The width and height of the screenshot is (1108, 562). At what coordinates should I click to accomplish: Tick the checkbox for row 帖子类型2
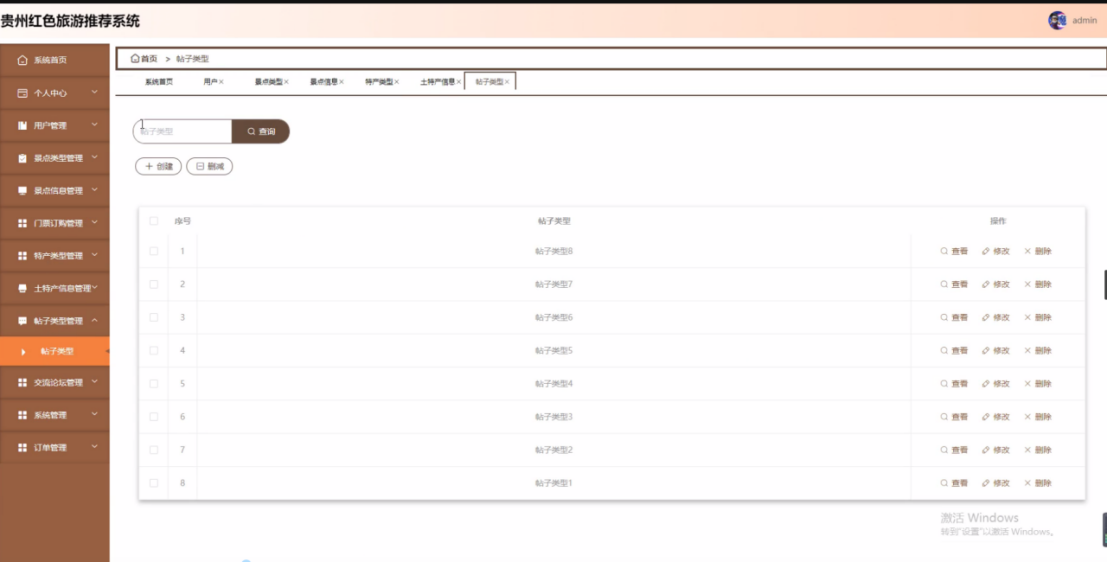click(154, 450)
